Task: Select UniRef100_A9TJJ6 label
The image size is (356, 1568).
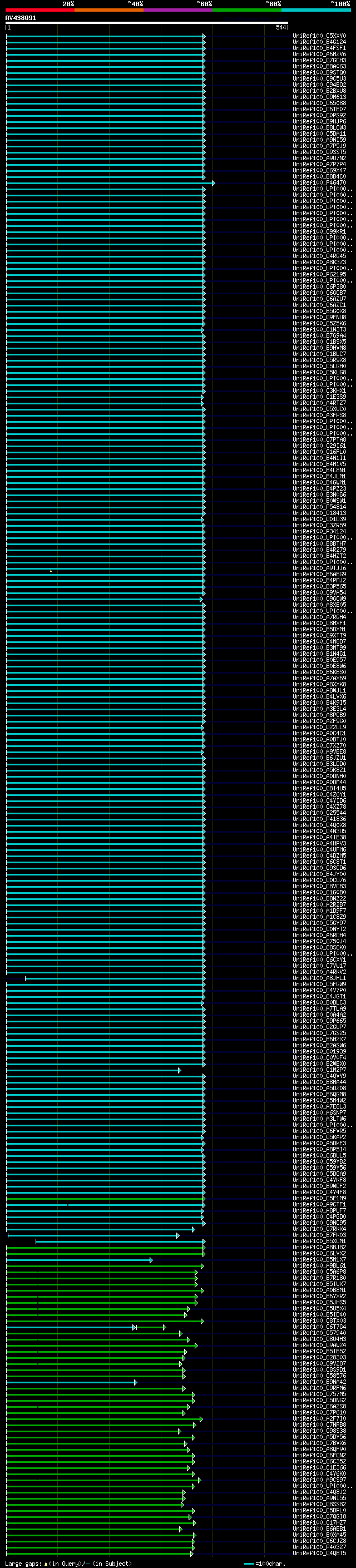Action: (x=319, y=568)
